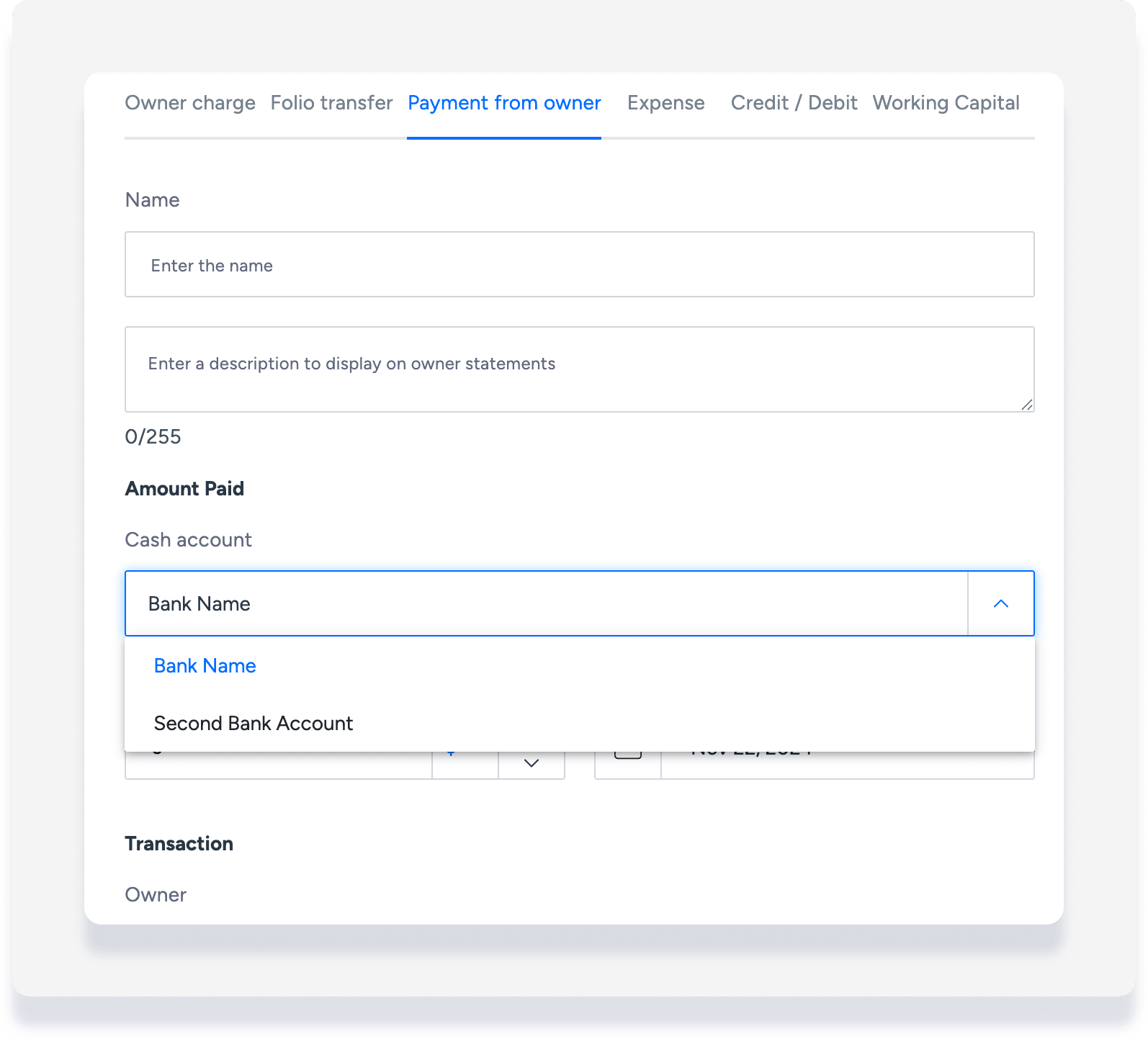
Task: Switch to the Owner charge tab
Action: (190, 103)
